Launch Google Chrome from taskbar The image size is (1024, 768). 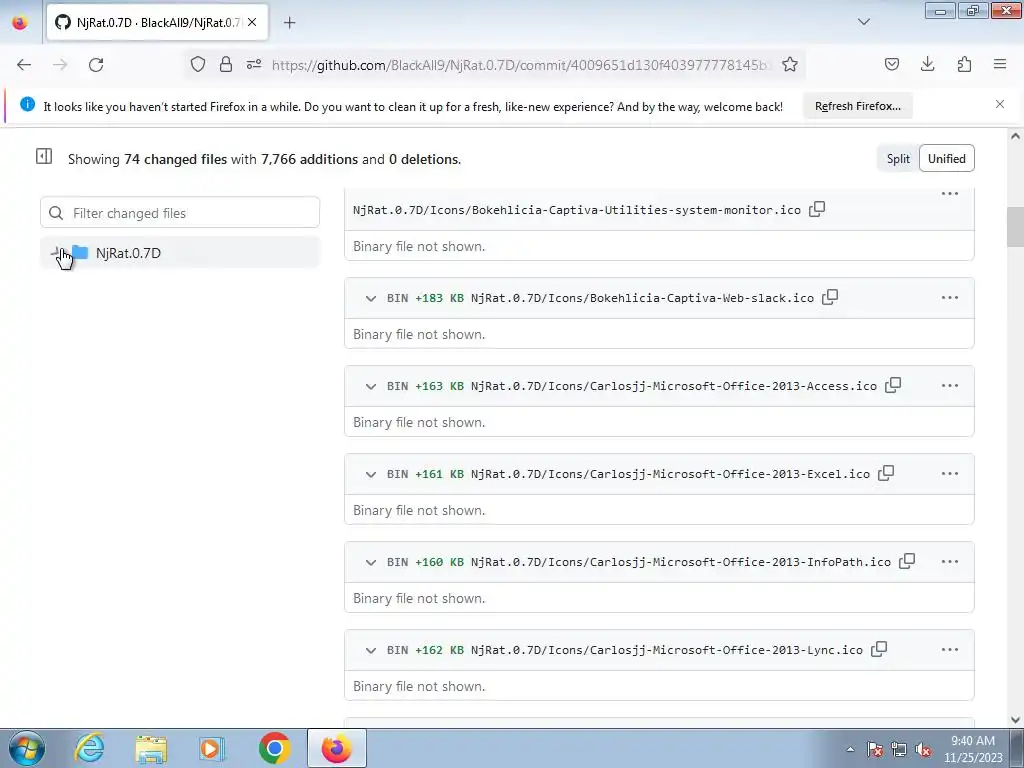274,748
